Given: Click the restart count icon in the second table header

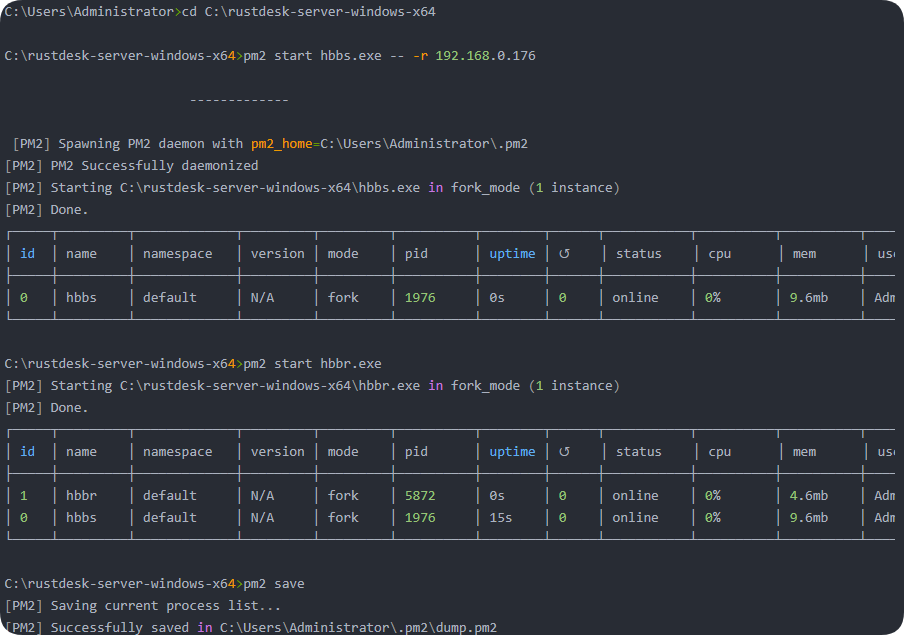Looking at the screenshot, I should tap(564, 452).
